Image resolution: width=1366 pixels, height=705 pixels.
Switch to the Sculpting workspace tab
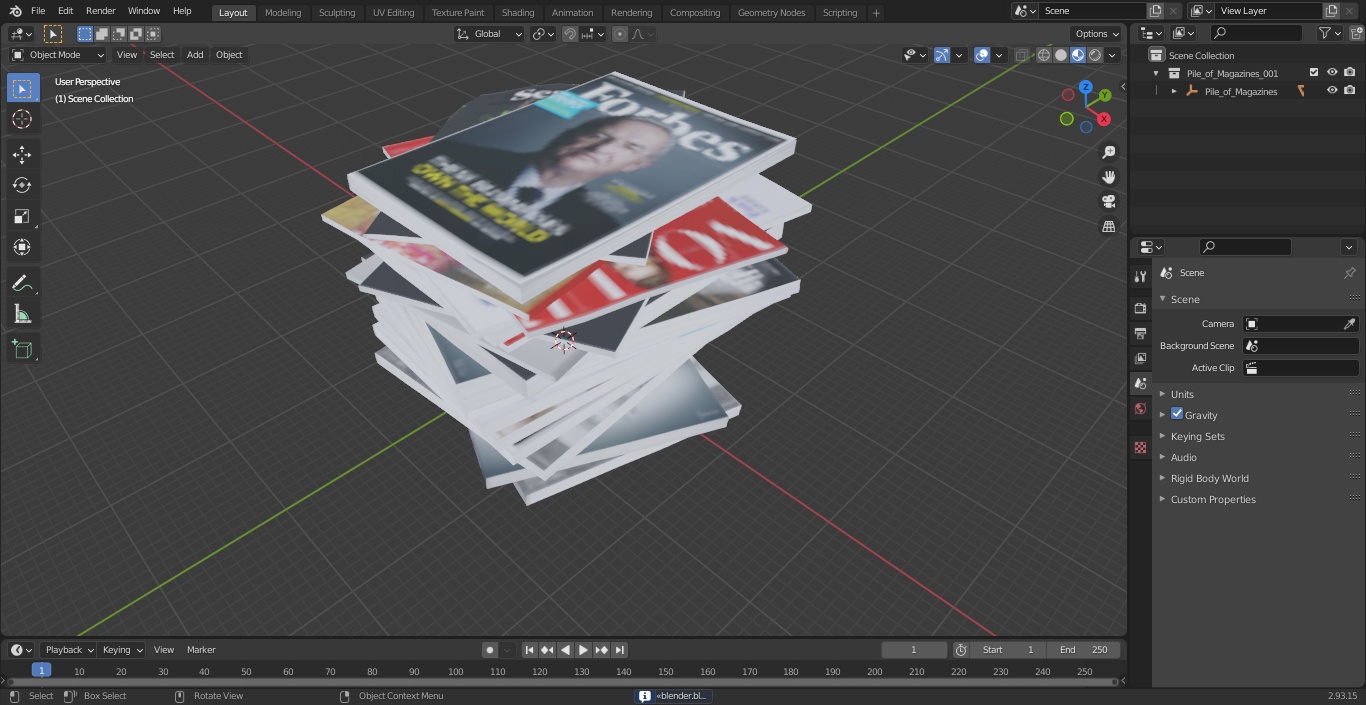click(x=337, y=12)
